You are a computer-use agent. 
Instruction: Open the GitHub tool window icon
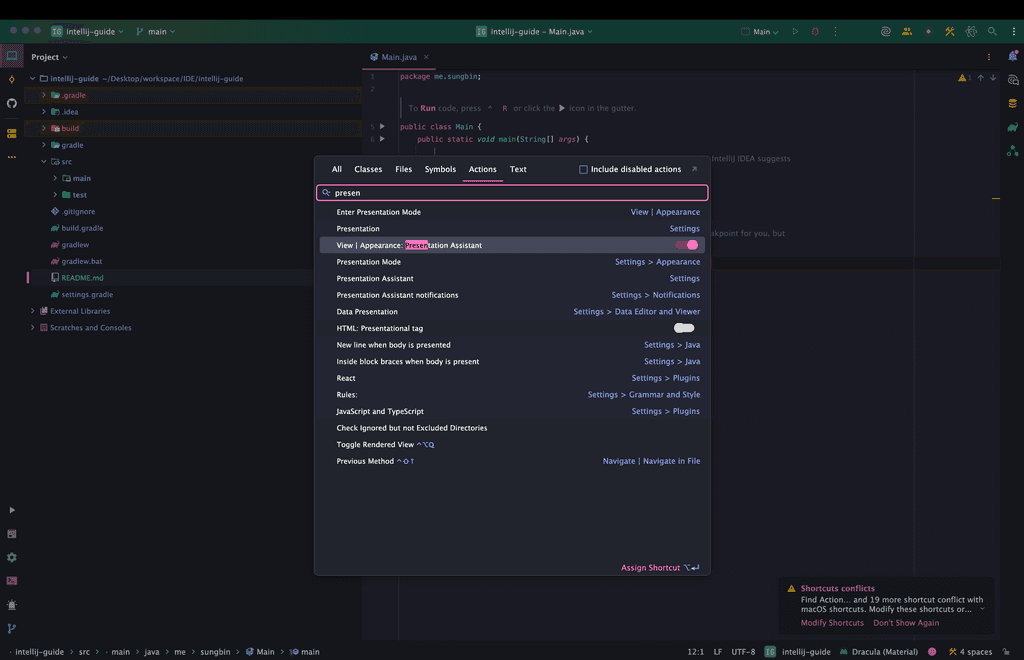tap(12, 103)
